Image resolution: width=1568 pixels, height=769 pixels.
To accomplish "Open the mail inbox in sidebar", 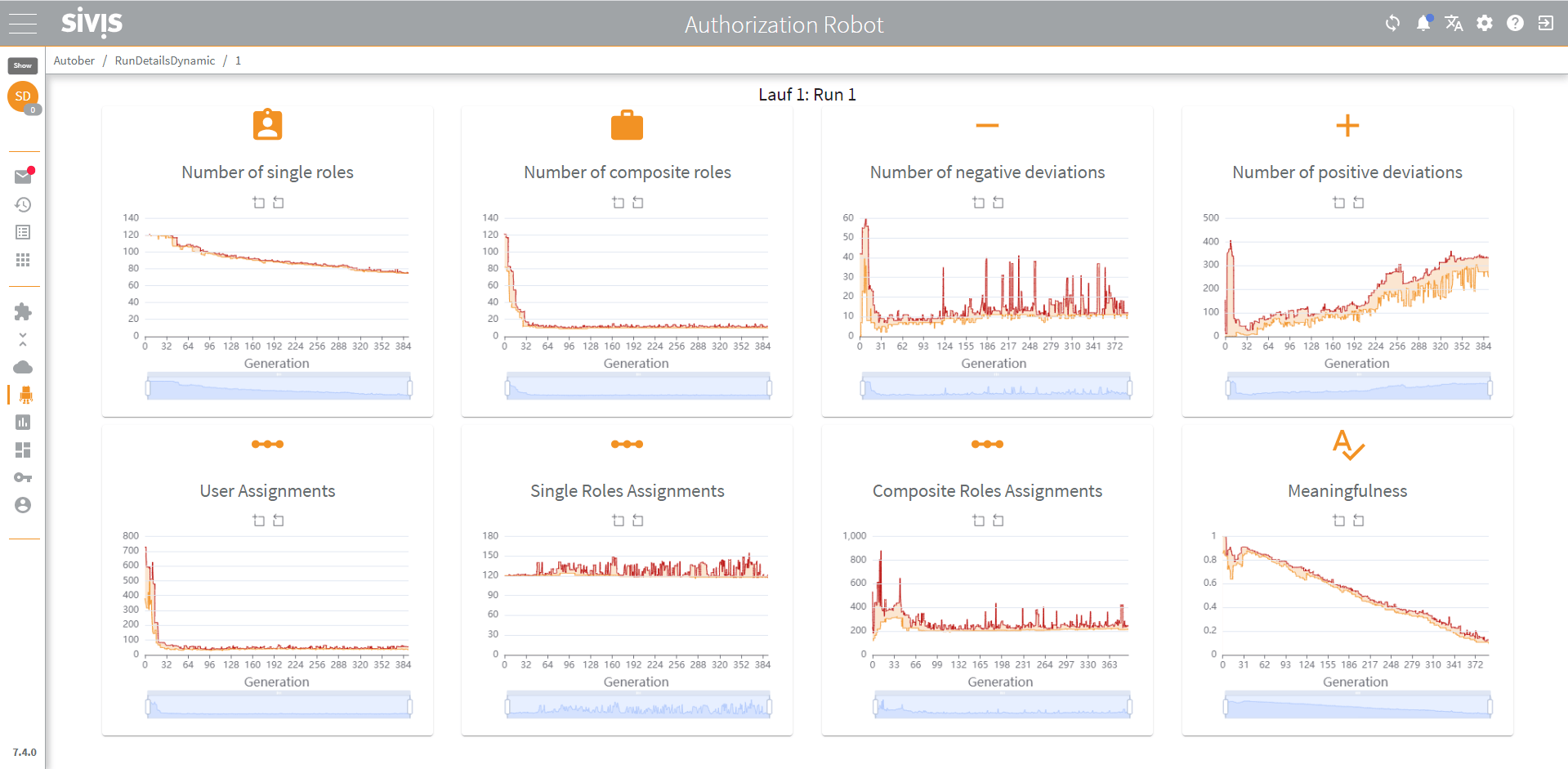I will tap(23, 177).
